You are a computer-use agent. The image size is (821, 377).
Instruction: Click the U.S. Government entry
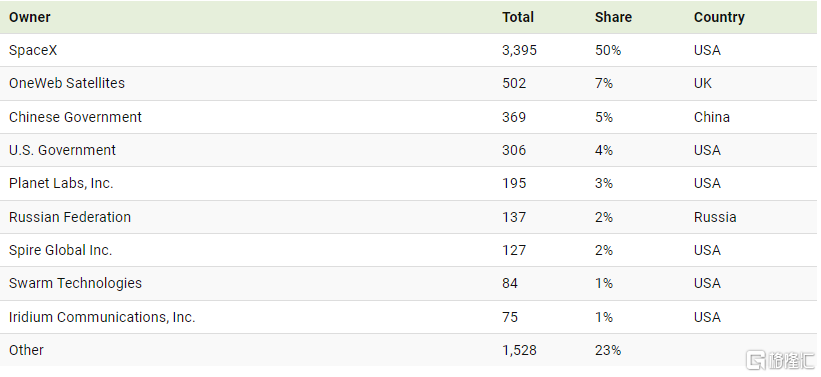pyautogui.click(x=62, y=150)
